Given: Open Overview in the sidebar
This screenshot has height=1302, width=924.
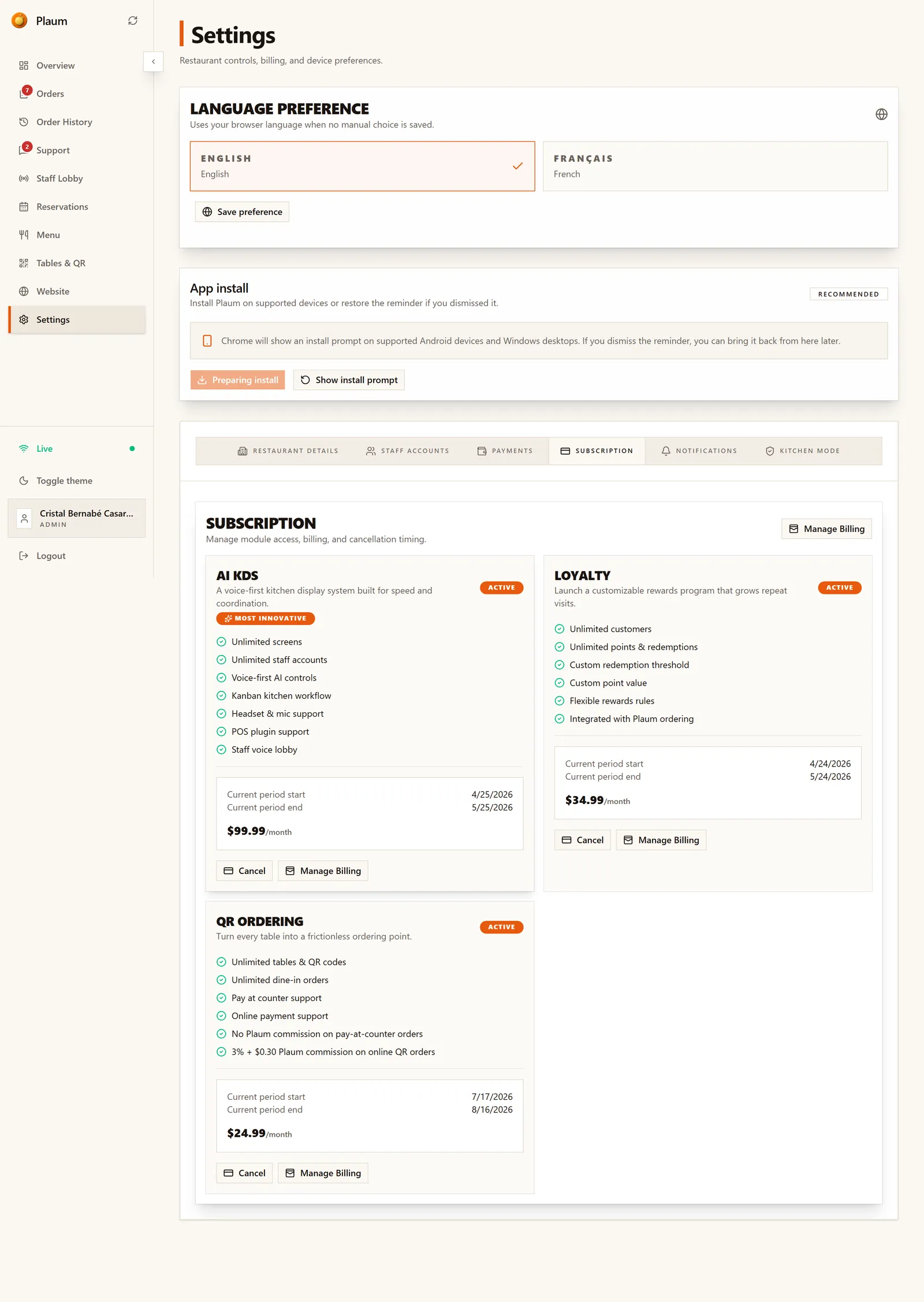Looking at the screenshot, I should (77, 65).
